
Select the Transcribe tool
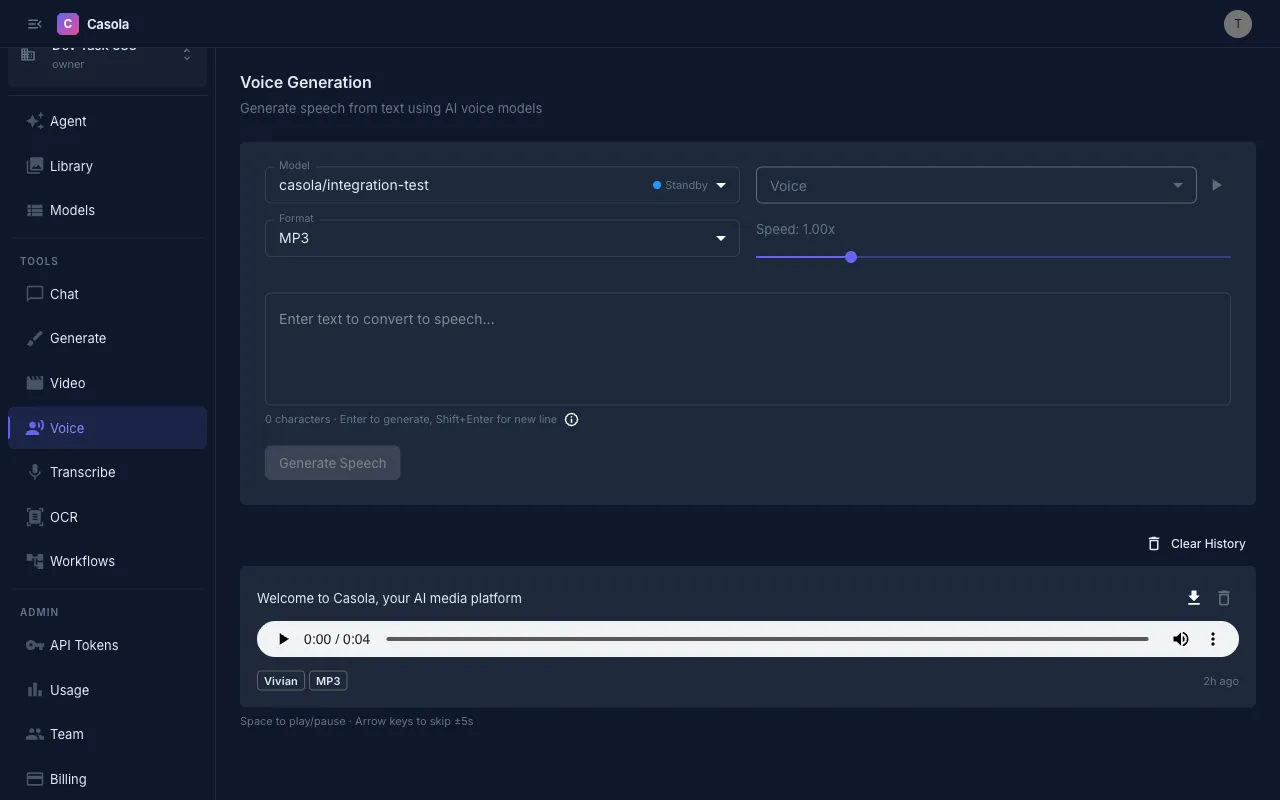click(x=83, y=471)
